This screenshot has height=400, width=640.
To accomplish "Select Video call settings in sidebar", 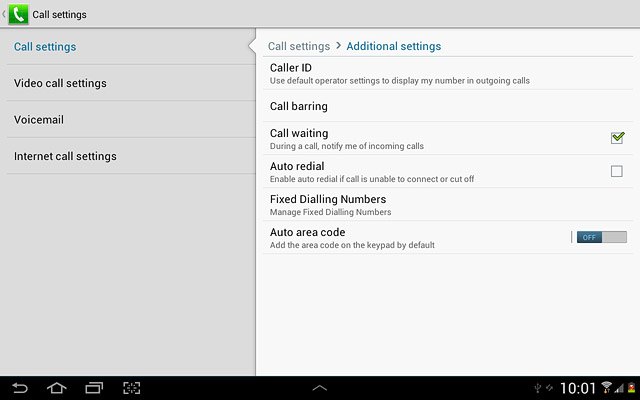I will (131, 83).
